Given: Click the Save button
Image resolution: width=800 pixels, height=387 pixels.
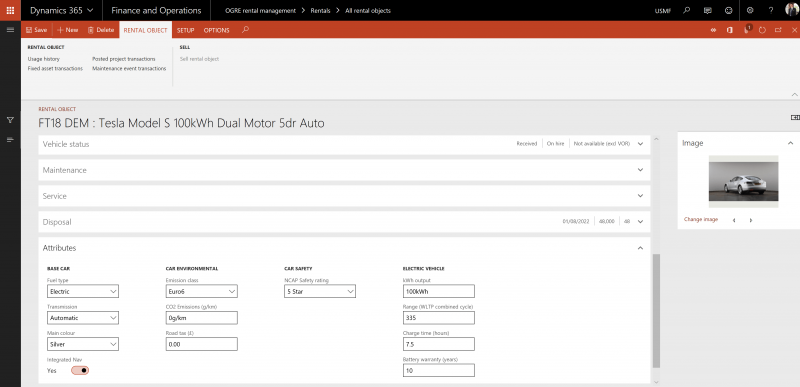Looking at the screenshot, I should click(37, 30).
